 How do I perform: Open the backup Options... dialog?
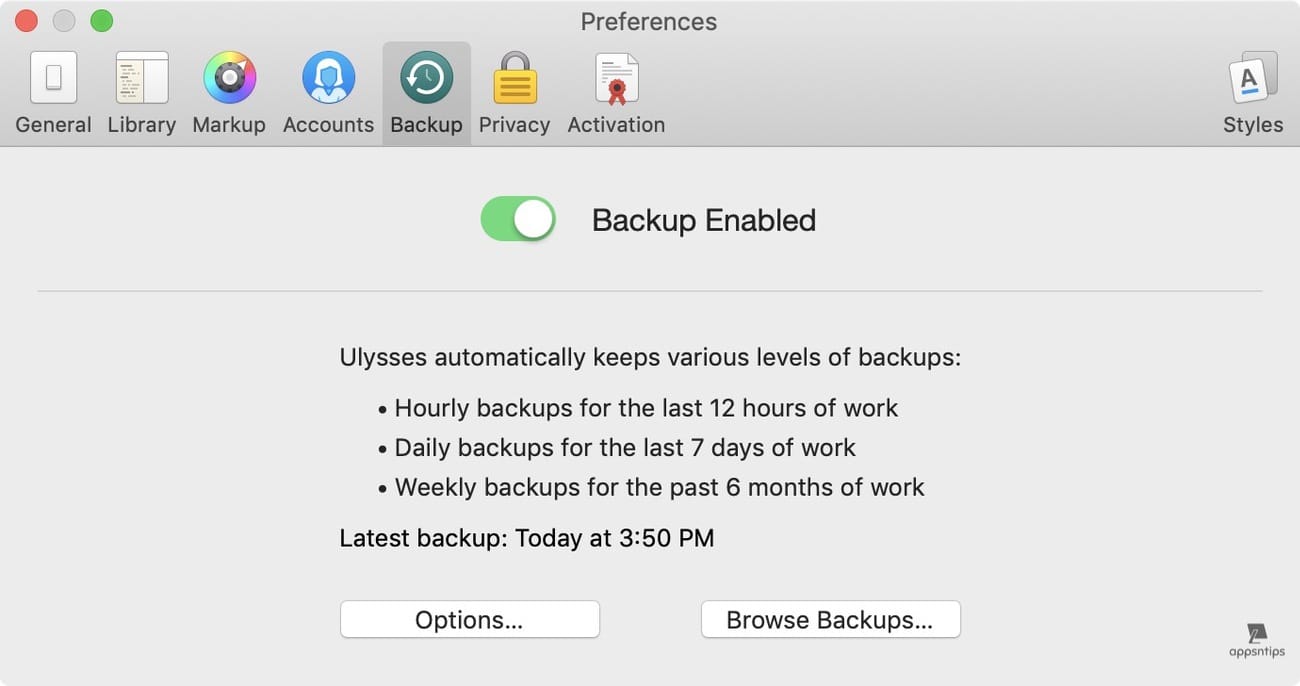click(469, 619)
